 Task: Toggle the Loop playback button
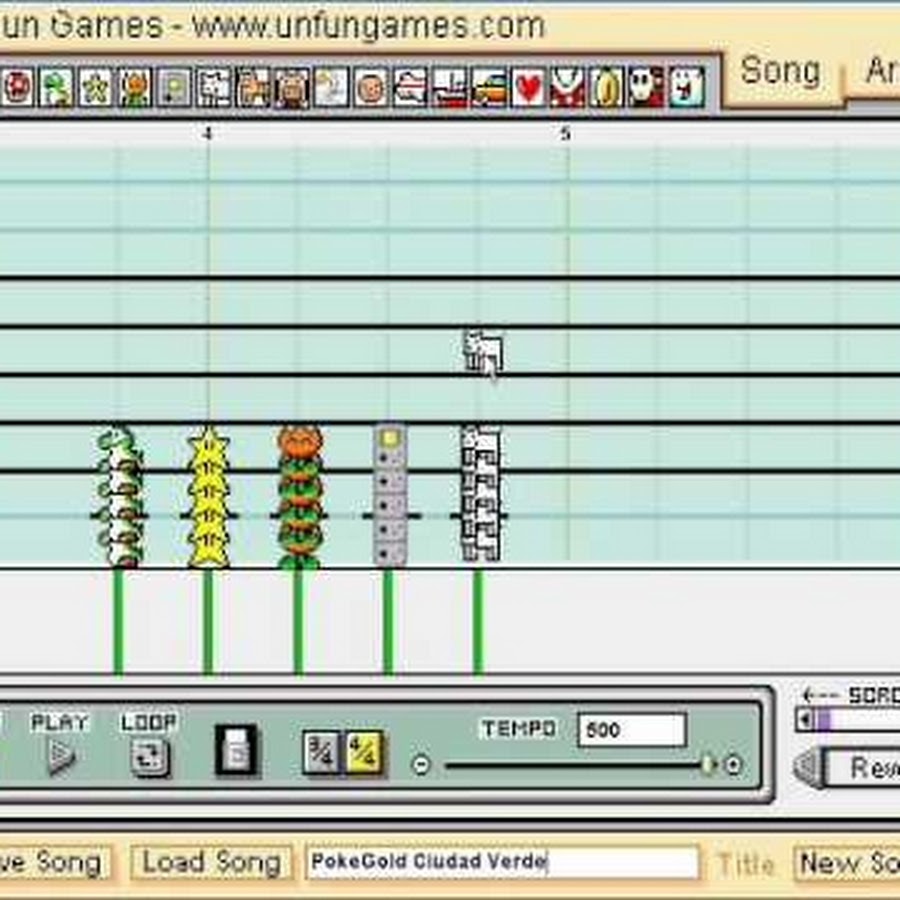[149, 758]
